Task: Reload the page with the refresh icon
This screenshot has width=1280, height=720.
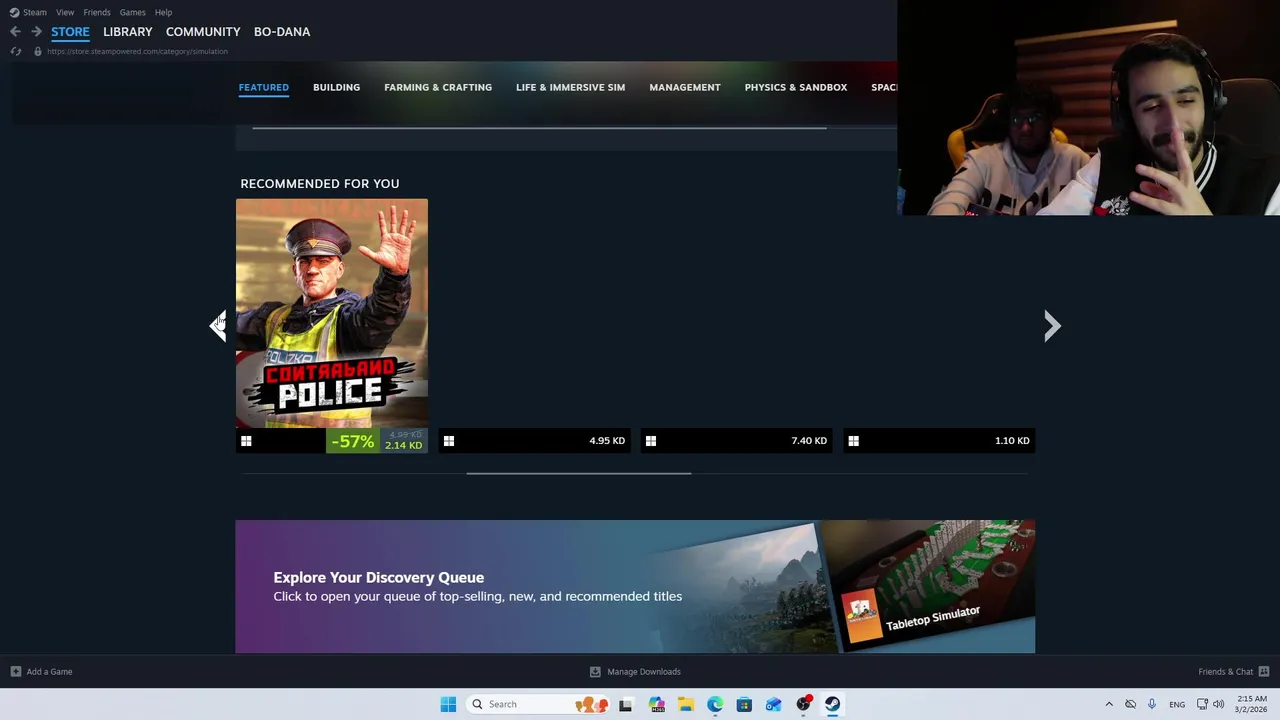Action: click(16, 51)
